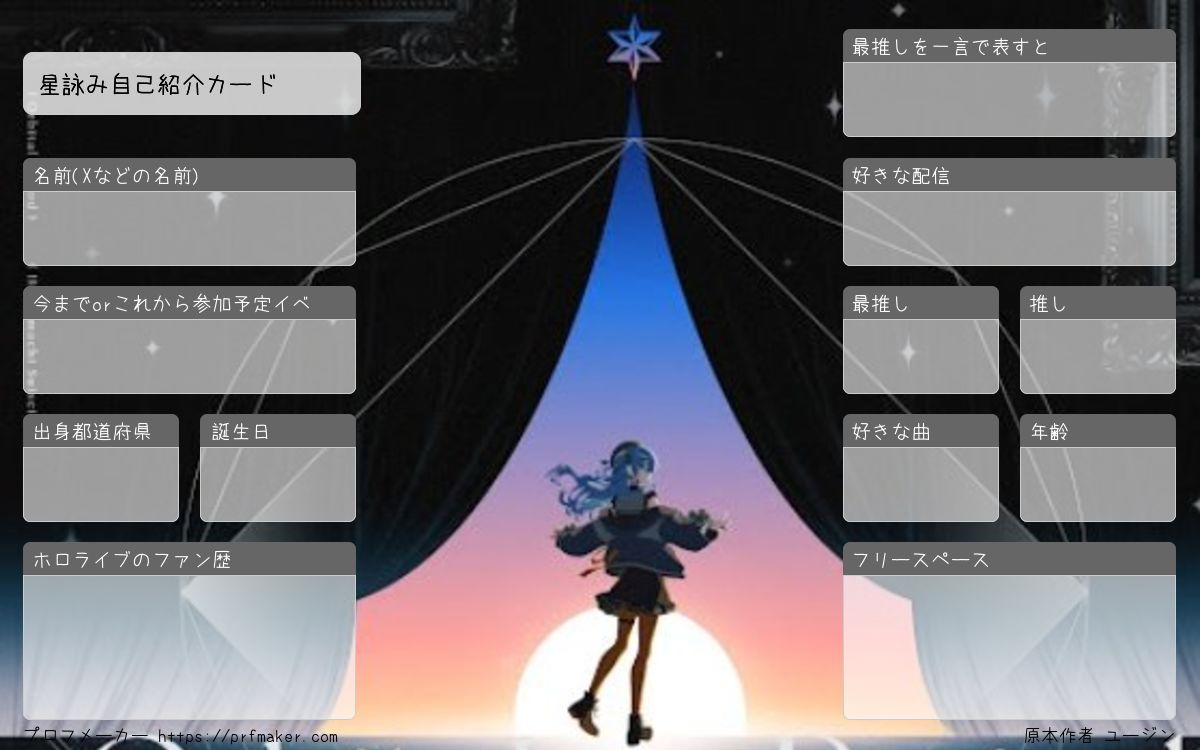Click the 最推し field
This screenshot has height=750, width=1200.
921,356
